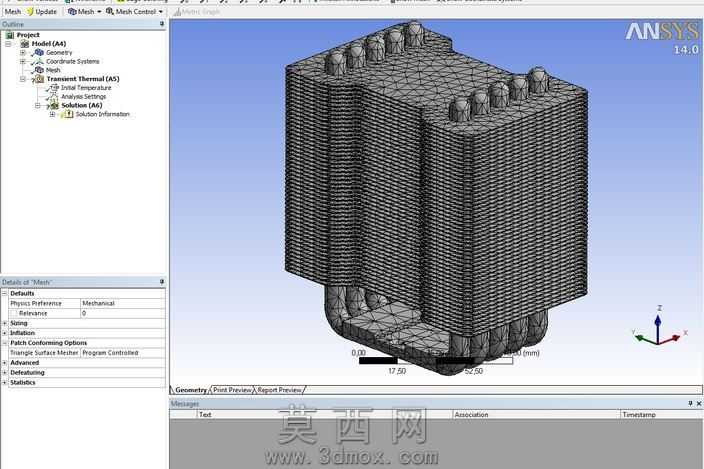Click the Mesh dropdown cube icon in toolbar

72,12
